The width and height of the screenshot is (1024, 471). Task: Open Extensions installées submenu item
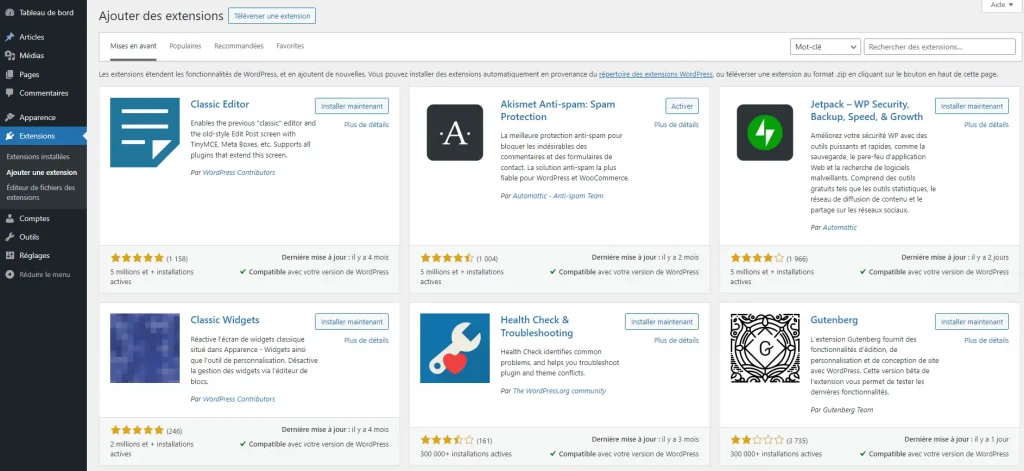[38, 157]
